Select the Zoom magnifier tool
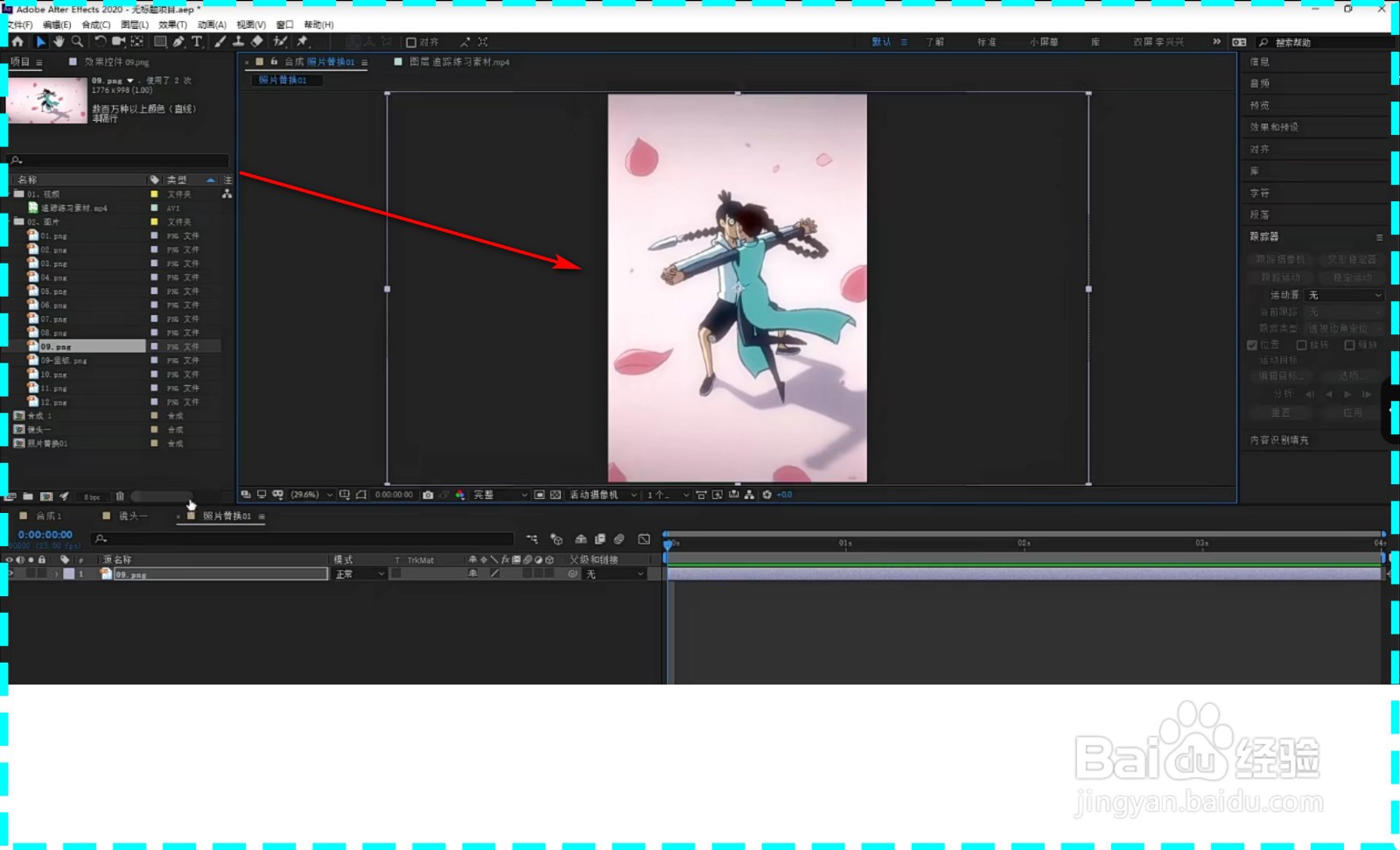Viewport: 1400px width, 850px height. (x=77, y=41)
